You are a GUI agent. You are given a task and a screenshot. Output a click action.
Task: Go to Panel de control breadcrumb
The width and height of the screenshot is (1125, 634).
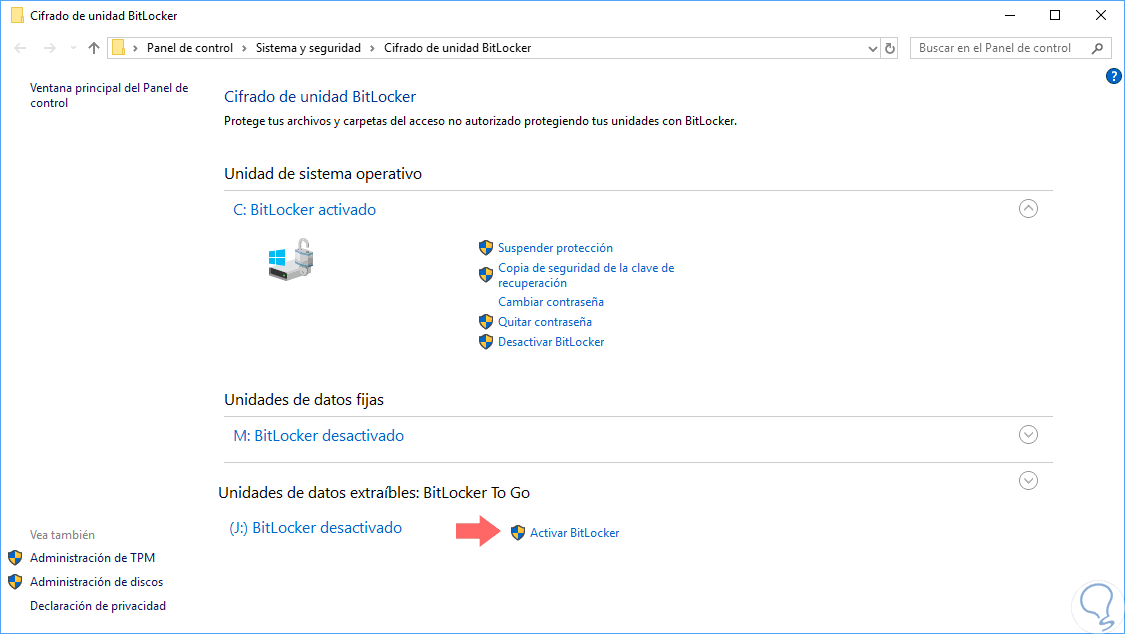click(190, 48)
